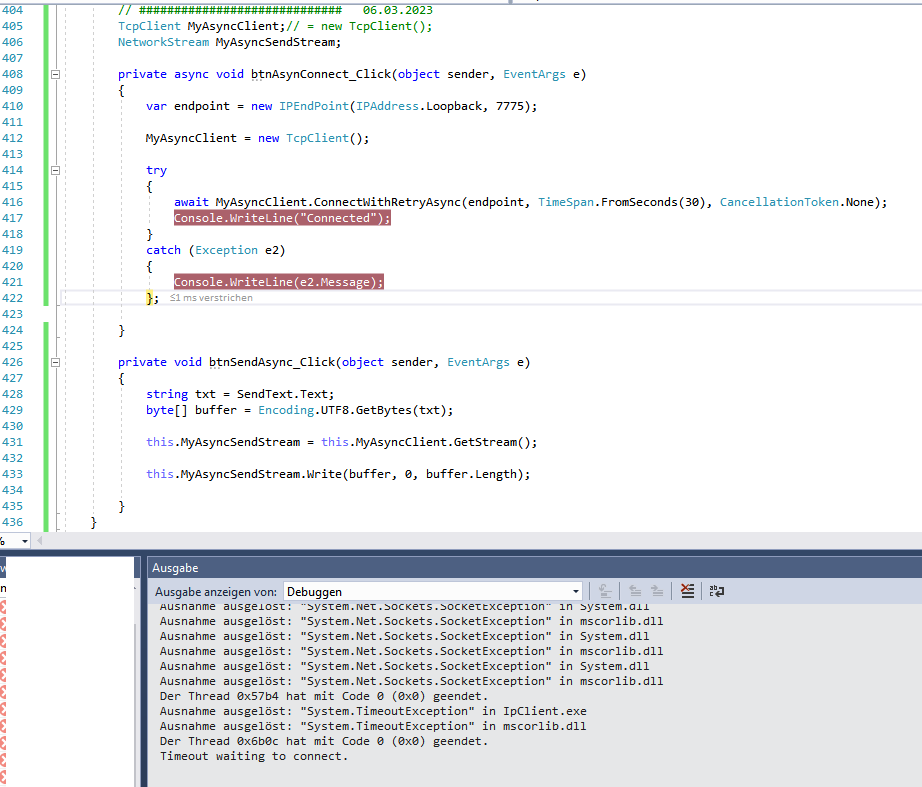Click 'MyAsyncClient = new TcpClient();' assignment
The image size is (922, 787).
click(x=258, y=138)
